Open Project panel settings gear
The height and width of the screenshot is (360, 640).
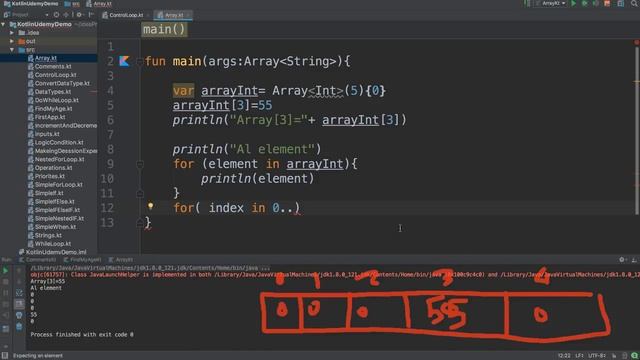pyautogui.click(x=80, y=15)
